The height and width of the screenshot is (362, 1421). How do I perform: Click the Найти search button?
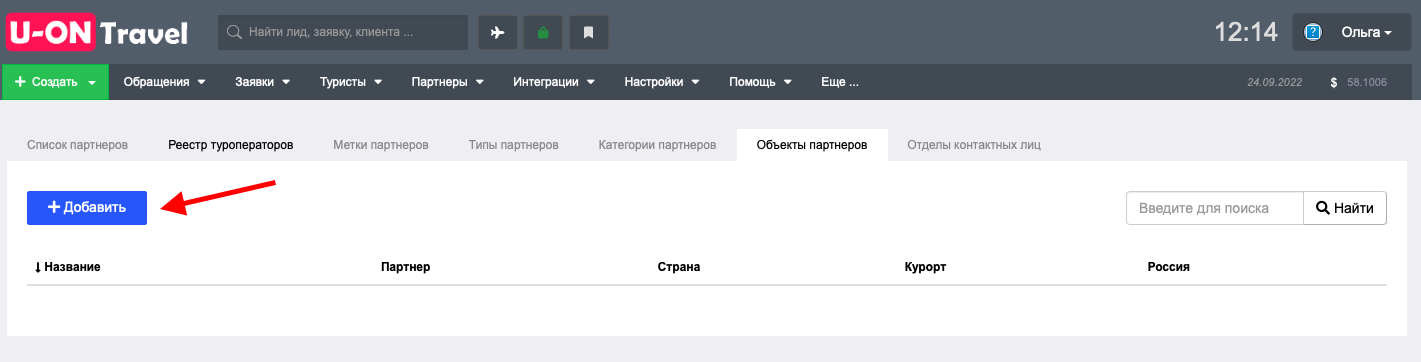point(1345,208)
